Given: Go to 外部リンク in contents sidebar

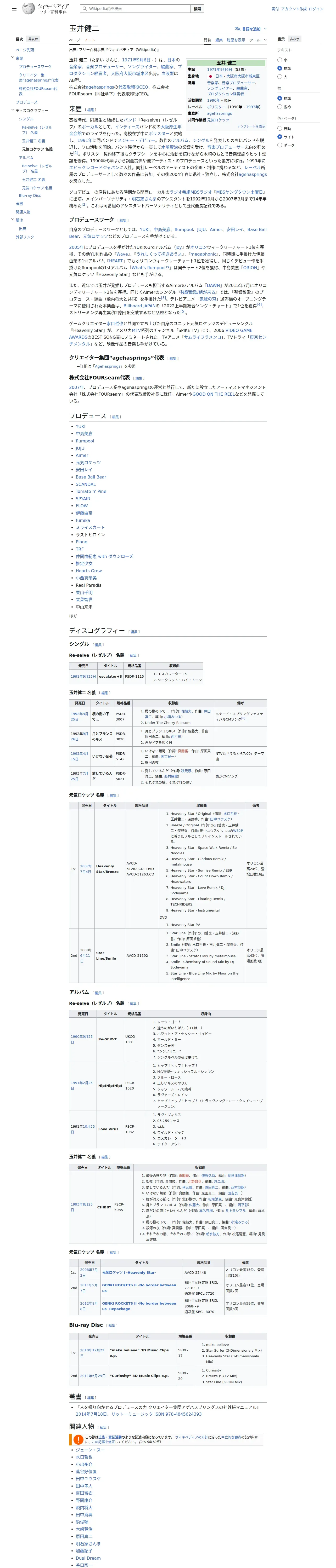Looking at the screenshot, I should pos(25,237).
